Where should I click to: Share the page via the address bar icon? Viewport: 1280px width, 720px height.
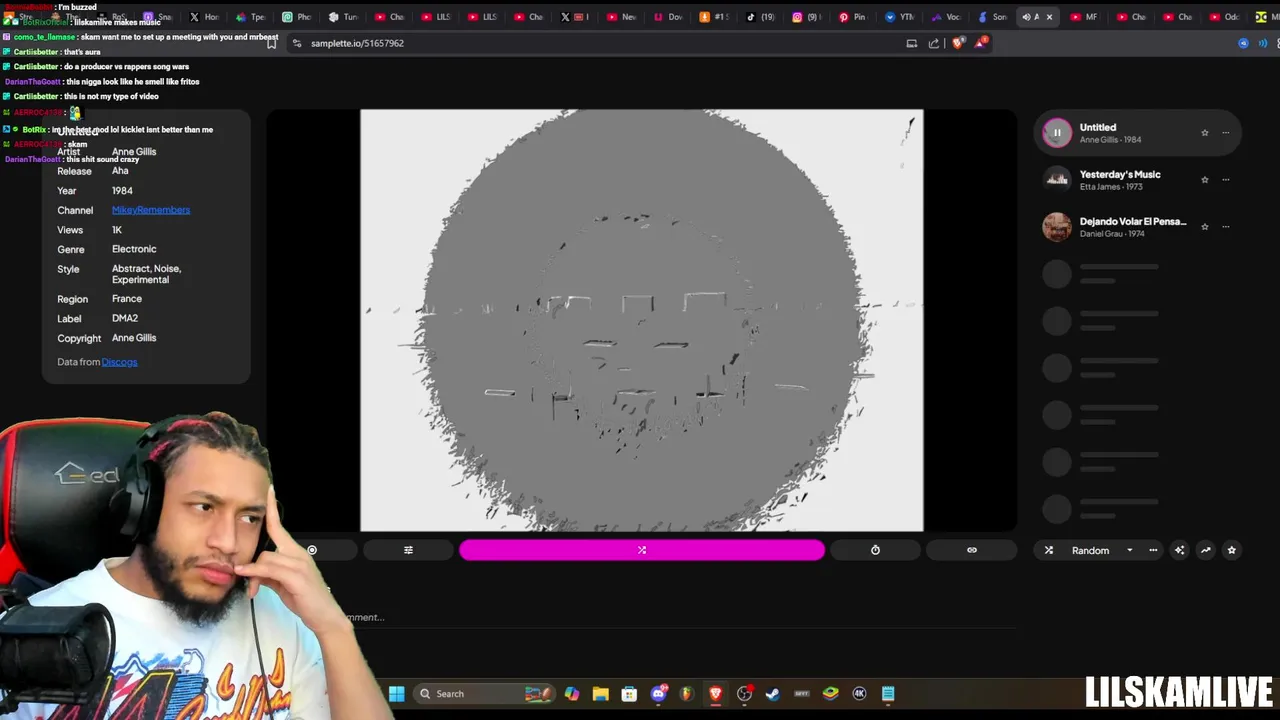point(934,43)
